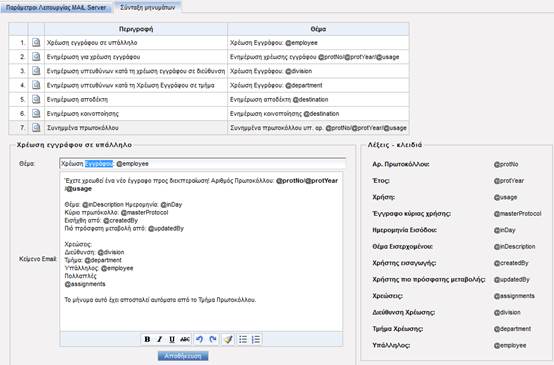This screenshot has height=365, width=554.
Task: Click subject cell 'Χρέωση Εγγράφου: @department'
Action: point(318,85)
